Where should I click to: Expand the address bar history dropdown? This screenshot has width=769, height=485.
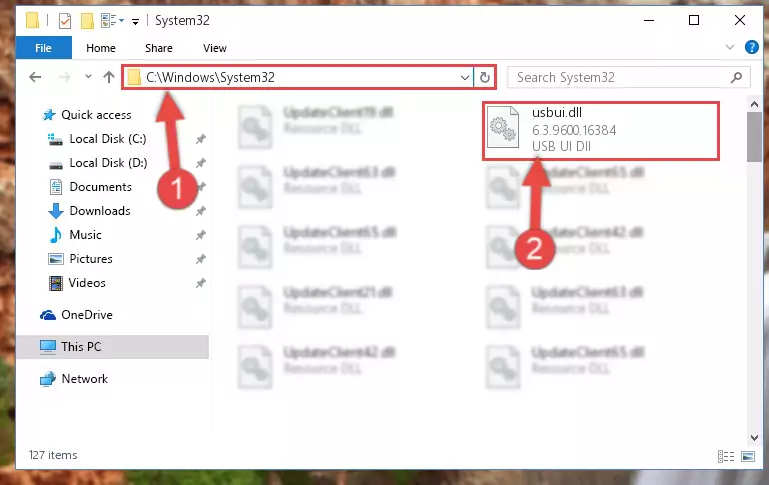pos(464,77)
